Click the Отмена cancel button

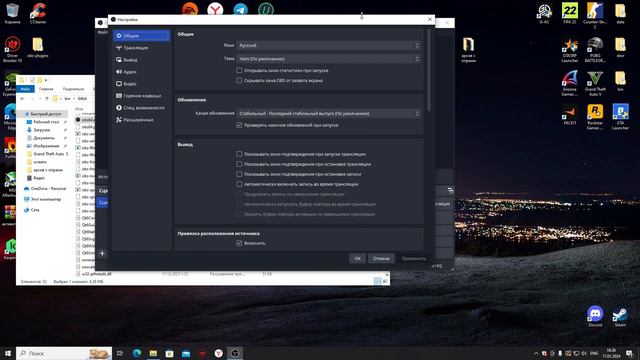[381, 258]
